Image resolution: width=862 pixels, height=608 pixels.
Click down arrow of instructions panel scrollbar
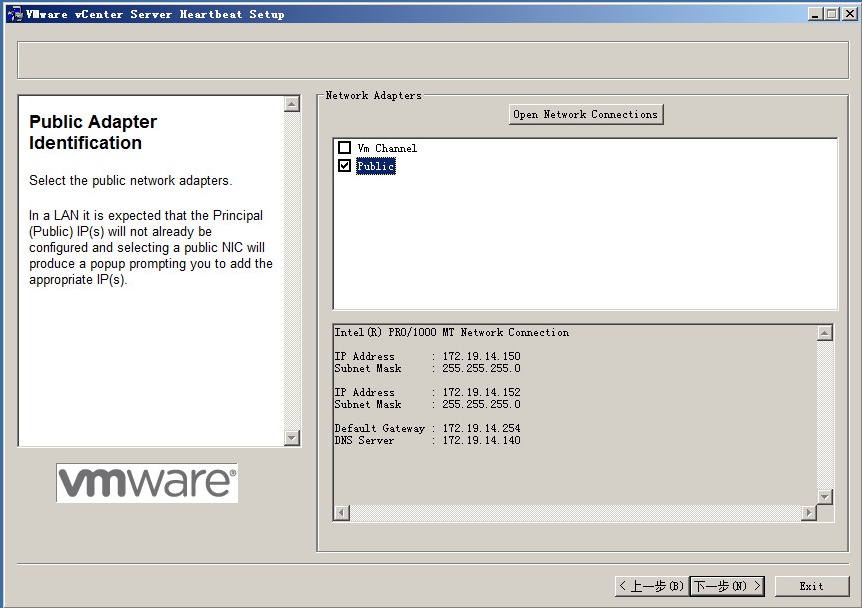(x=292, y=438)
